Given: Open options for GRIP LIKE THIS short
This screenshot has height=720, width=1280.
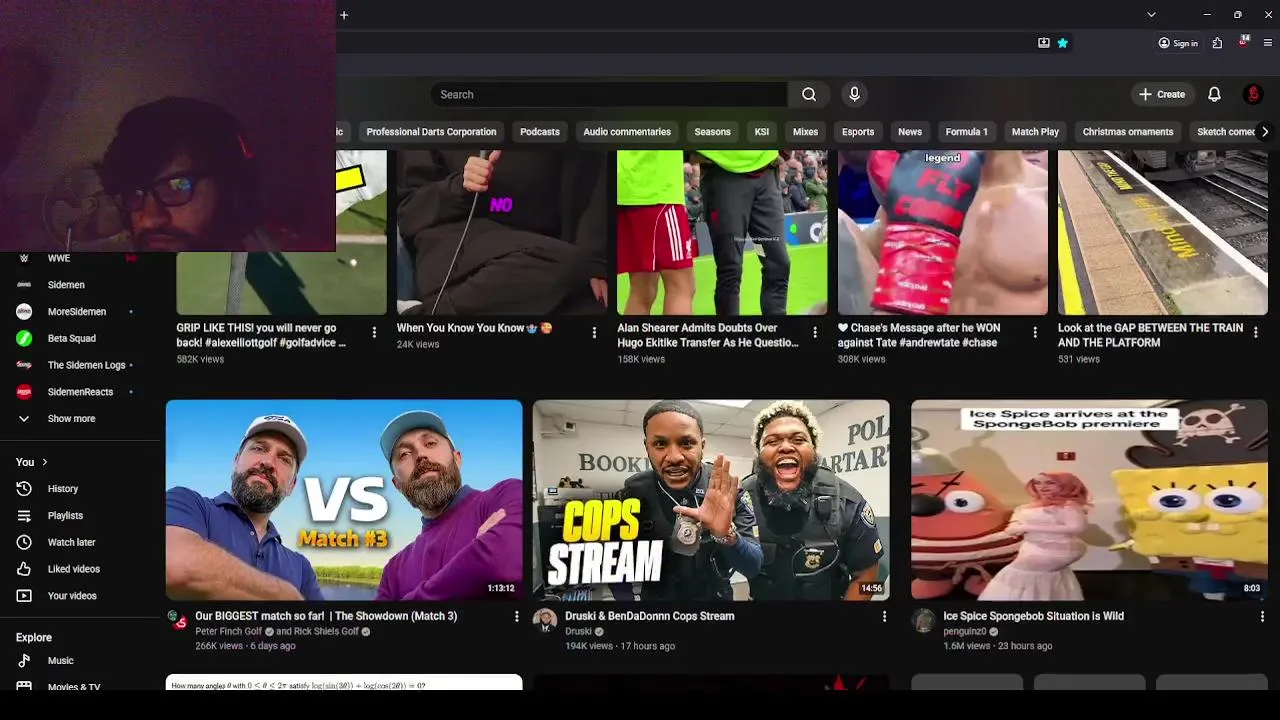Looking at the screenshot, I should click(x=374, y=333).
